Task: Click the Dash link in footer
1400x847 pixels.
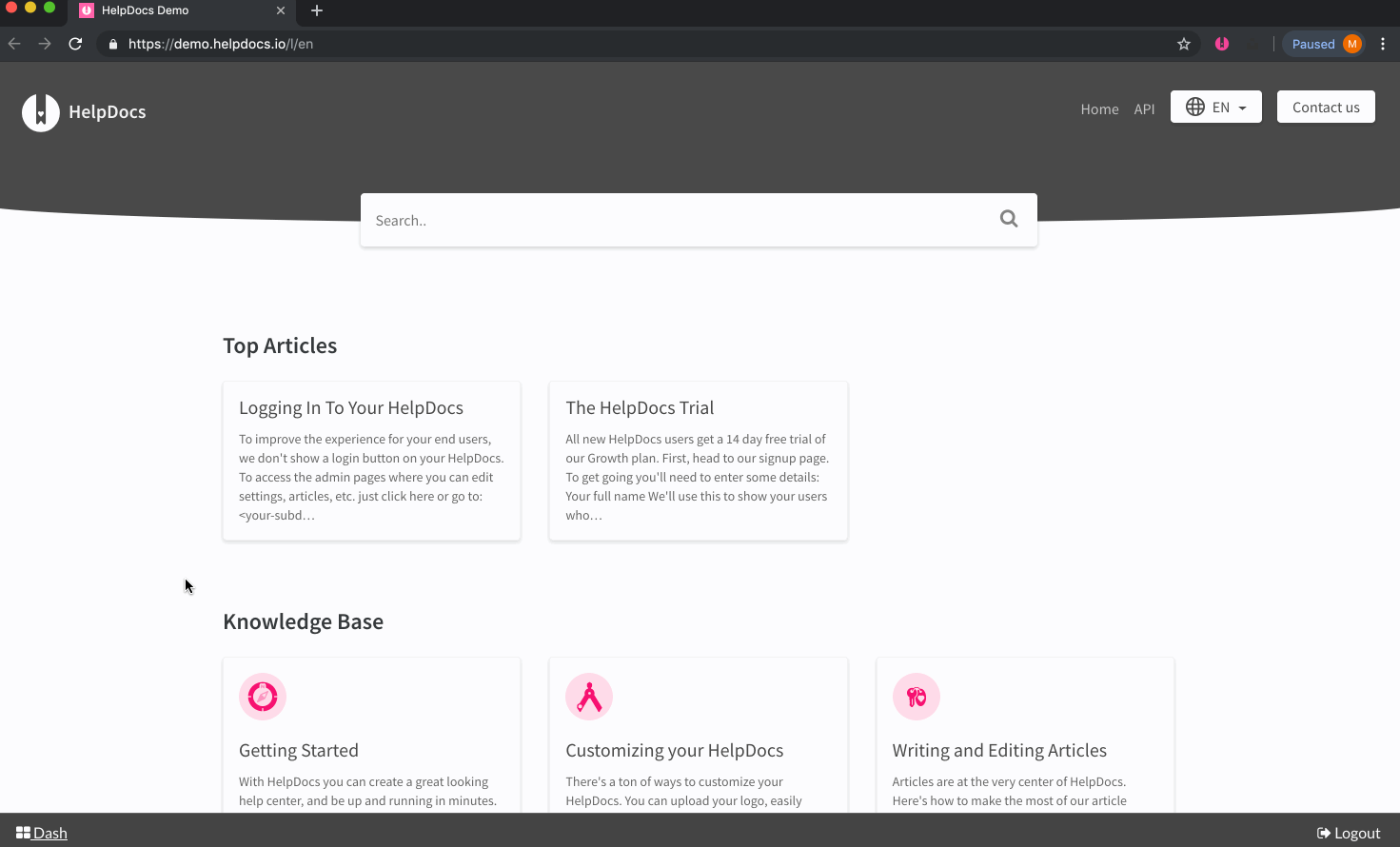Action: pos(42,833)
